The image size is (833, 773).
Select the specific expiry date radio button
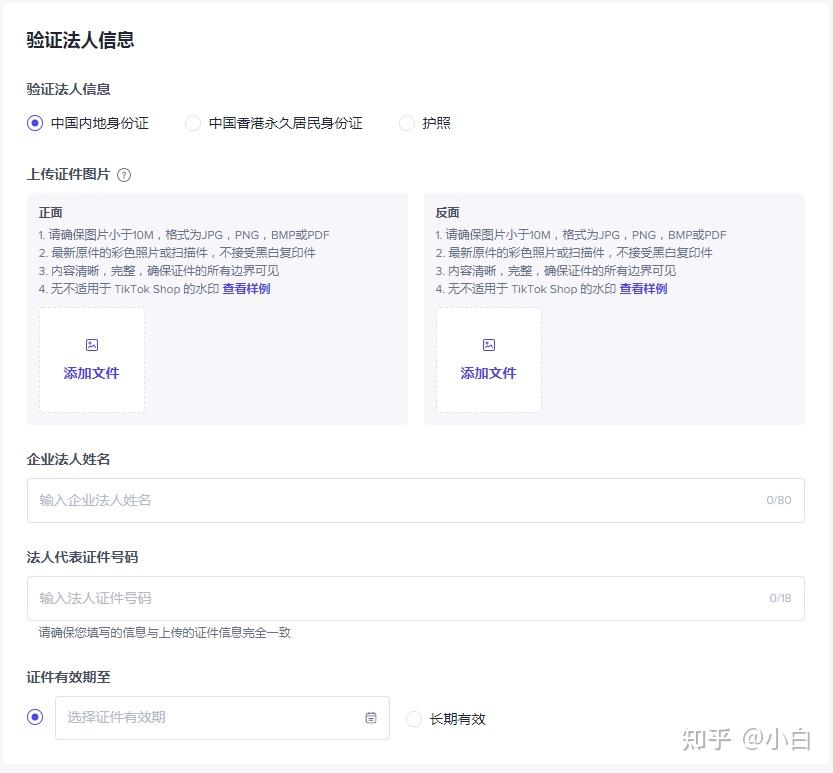coord(35,717)
